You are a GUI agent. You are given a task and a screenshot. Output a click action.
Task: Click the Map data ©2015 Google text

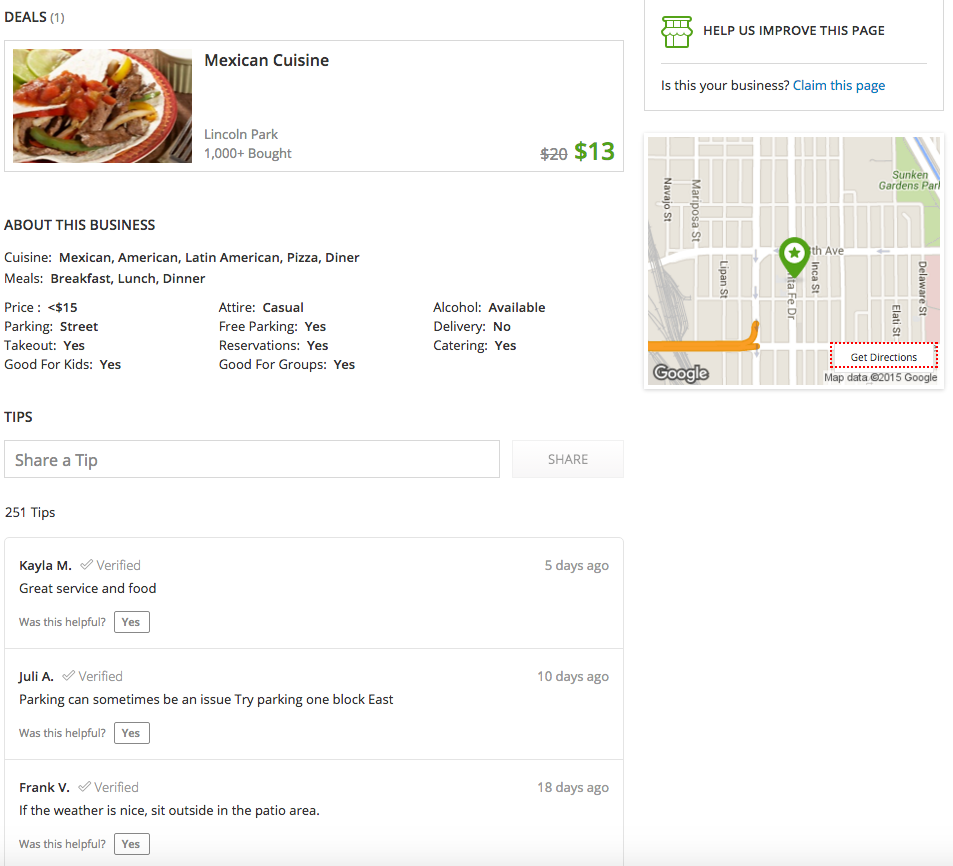[880, 377]
